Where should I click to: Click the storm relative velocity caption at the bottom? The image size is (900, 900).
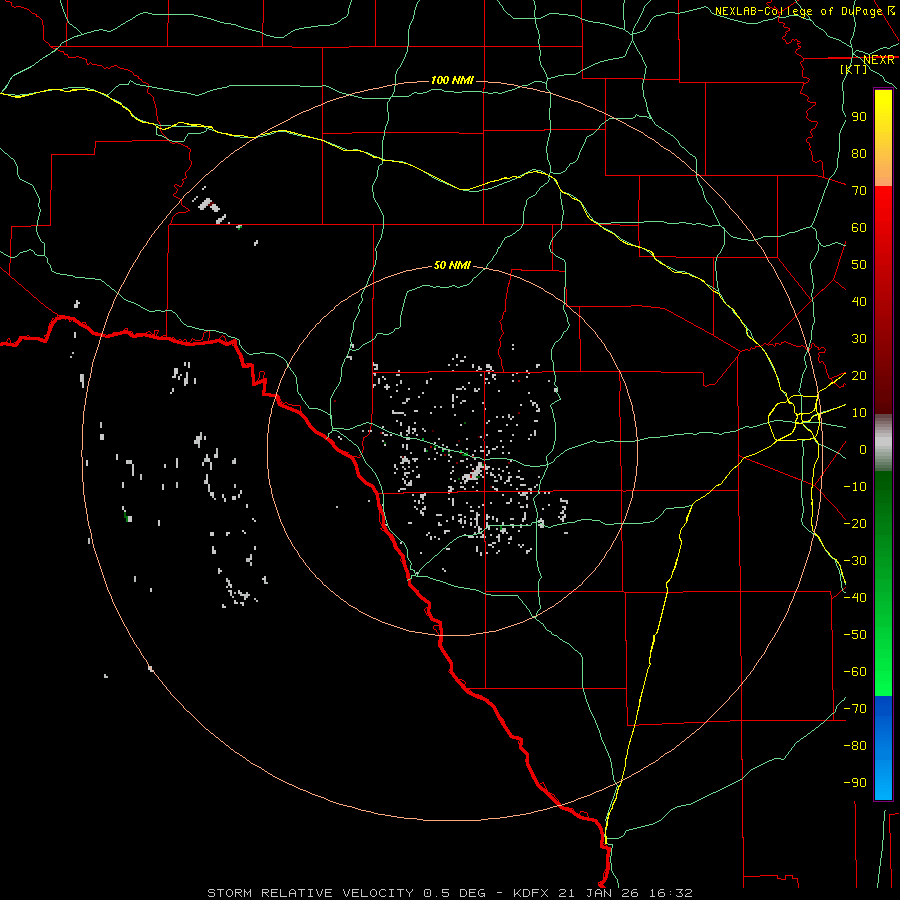tap(450, 893)
